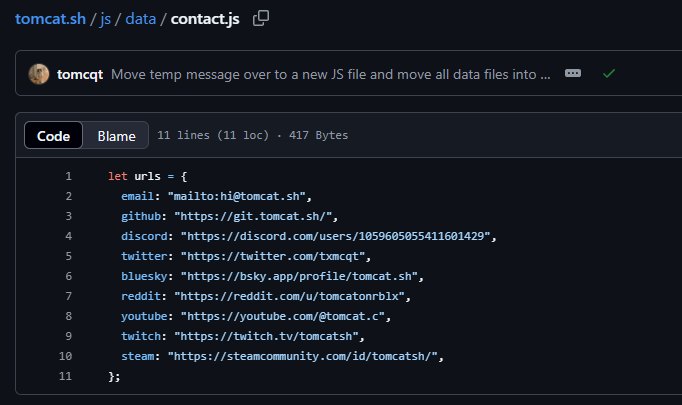Select line number 6 for bluesky
The height and width of the screenshot is (405, 682).
tap(68, 276)
